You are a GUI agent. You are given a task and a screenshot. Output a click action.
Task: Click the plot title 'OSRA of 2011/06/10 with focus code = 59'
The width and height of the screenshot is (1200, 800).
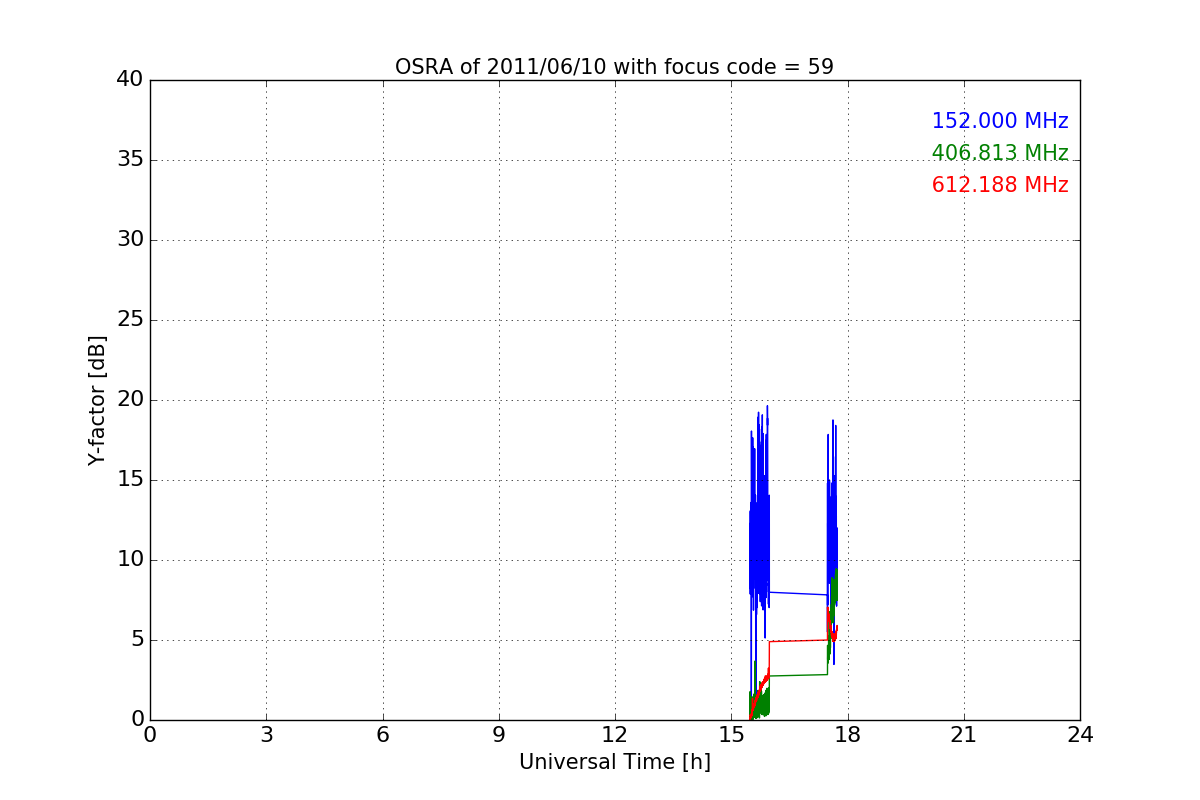[x=614, y=67]
